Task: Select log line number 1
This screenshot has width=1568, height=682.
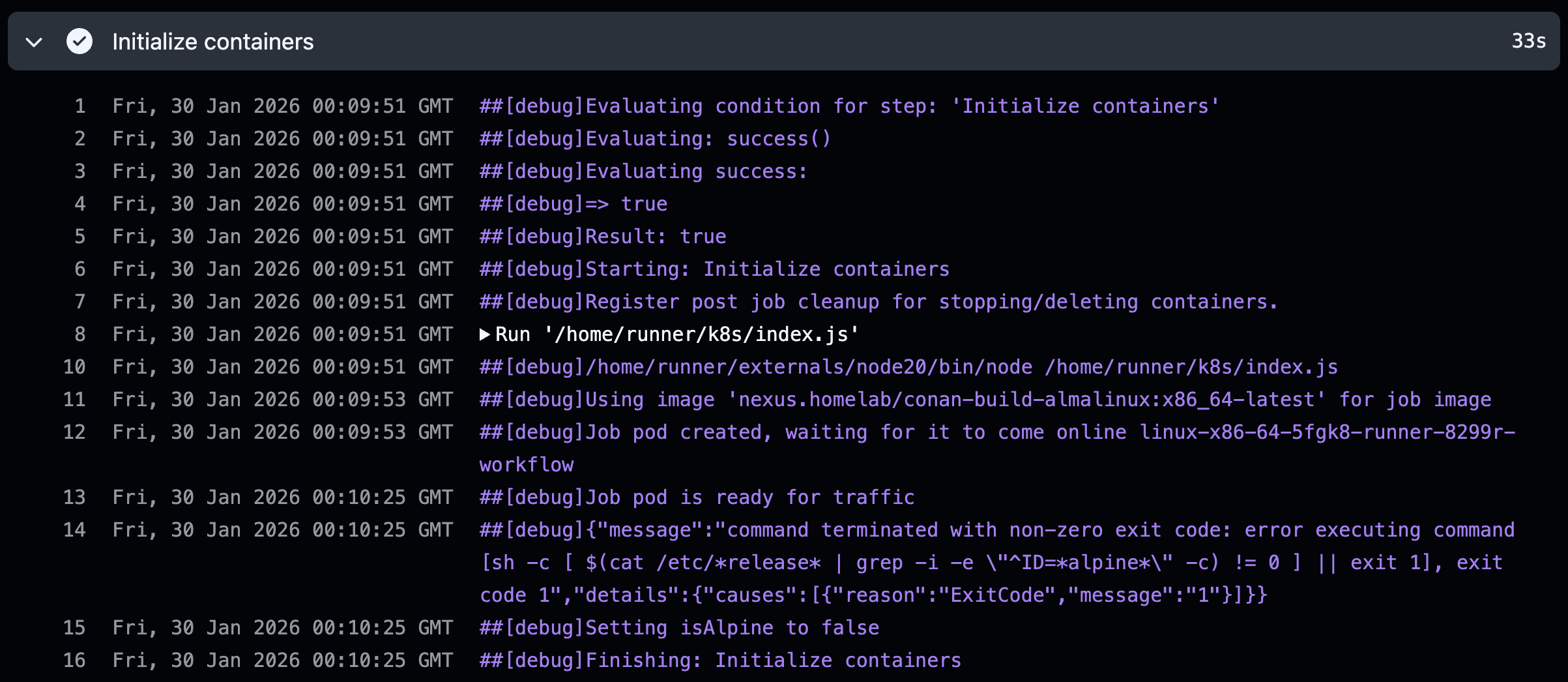Action: [x=80, y=106]
